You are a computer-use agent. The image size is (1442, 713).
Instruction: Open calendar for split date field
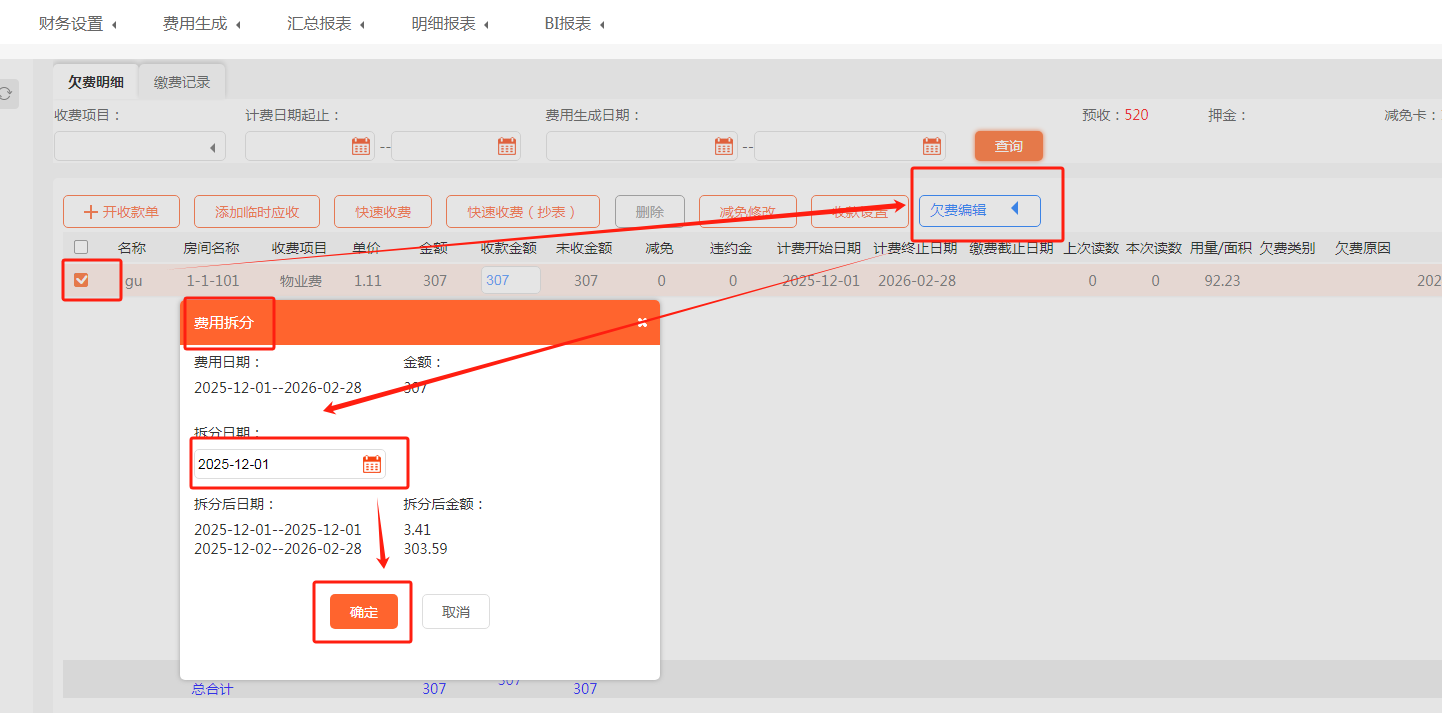pyautogui.click(x=372, y=464)
